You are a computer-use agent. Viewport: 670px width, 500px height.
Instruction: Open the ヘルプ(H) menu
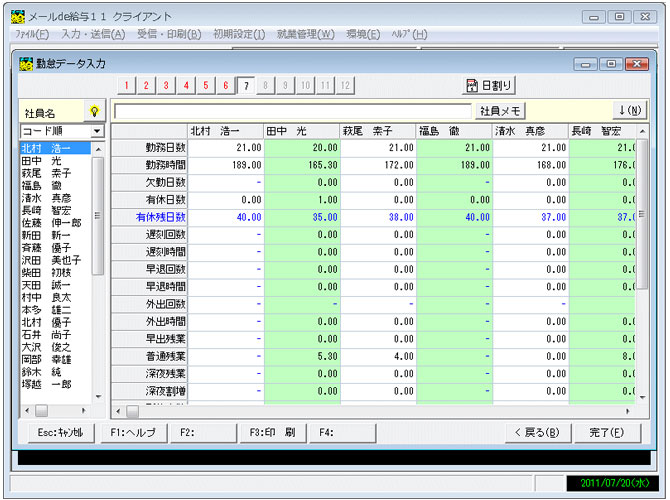pos(409,34)
